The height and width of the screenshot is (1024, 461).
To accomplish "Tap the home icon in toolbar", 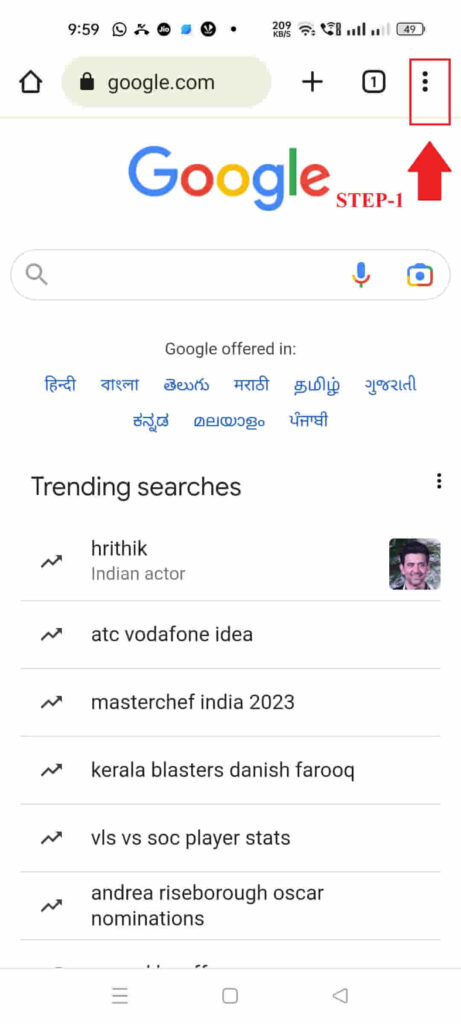I will (31, 82).
